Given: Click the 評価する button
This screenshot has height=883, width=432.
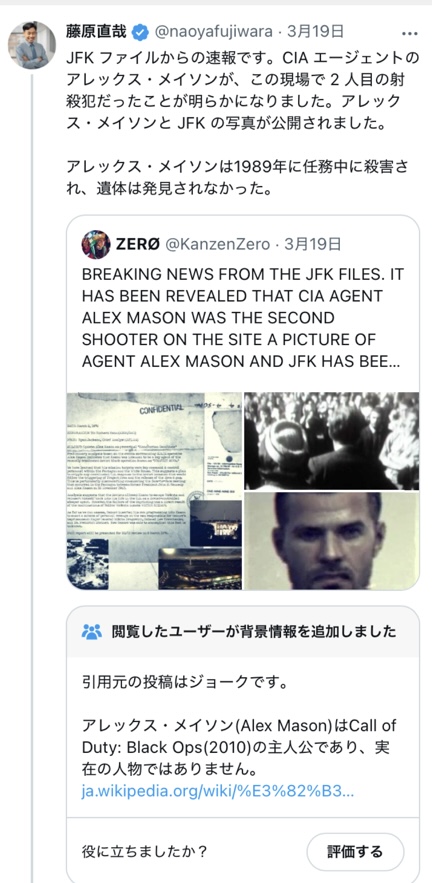Looking at the screenshot, I should tap(355, 851).
